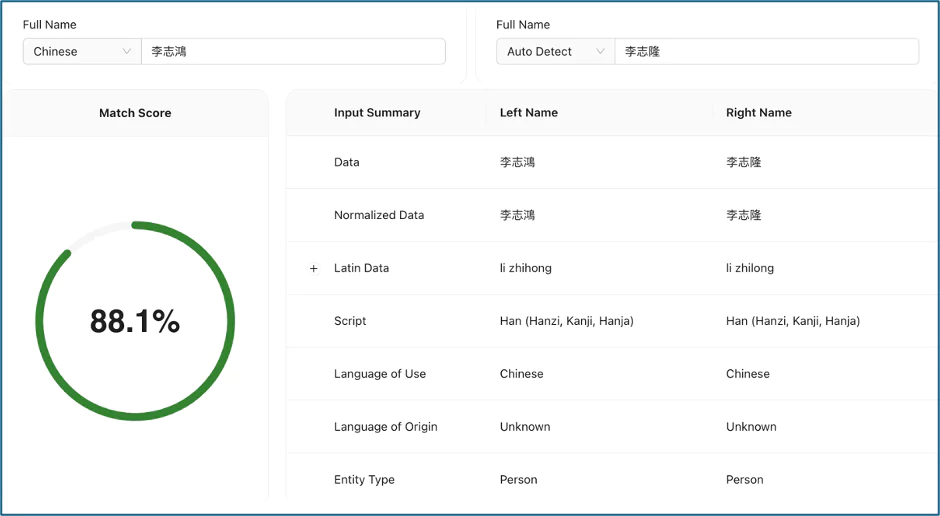The height and width of the screenshot is (516, 940).
Task: Select the Language of Use row label
Action: [x=380, y=374]
